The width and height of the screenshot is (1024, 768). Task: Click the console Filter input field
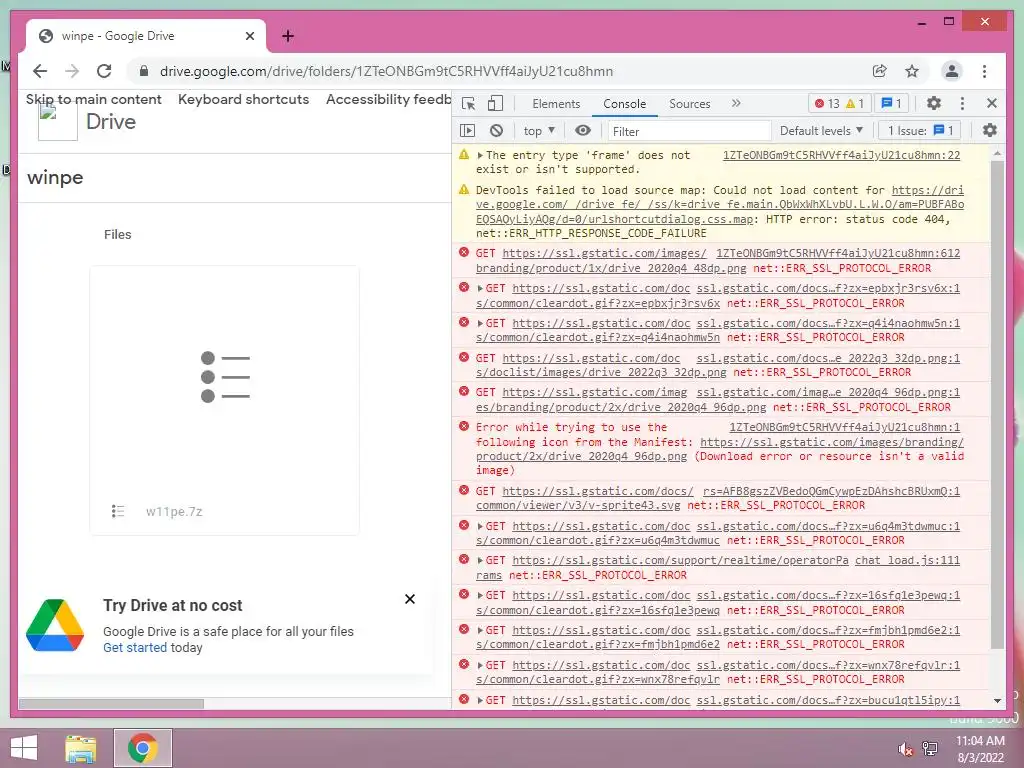pyautogui.click(x=689, y=131)
